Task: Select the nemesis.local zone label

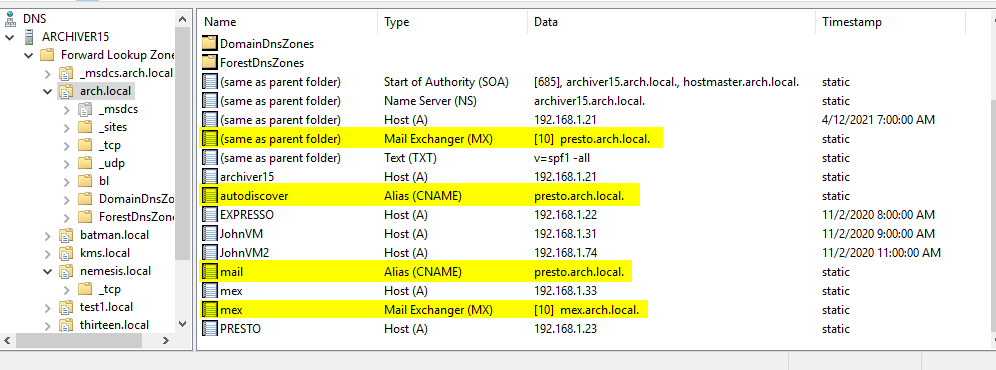Action: tap(116, 271)
